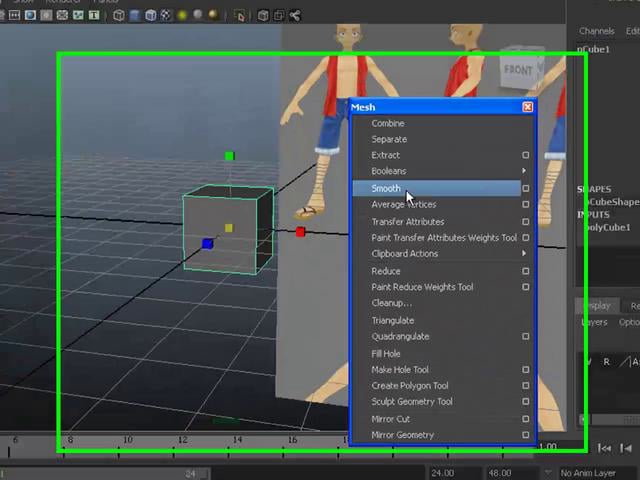Expand the Clipboard Actions submenu
Image resolution: width=640 pixels, height=480 pixels.
coord(524,253)
